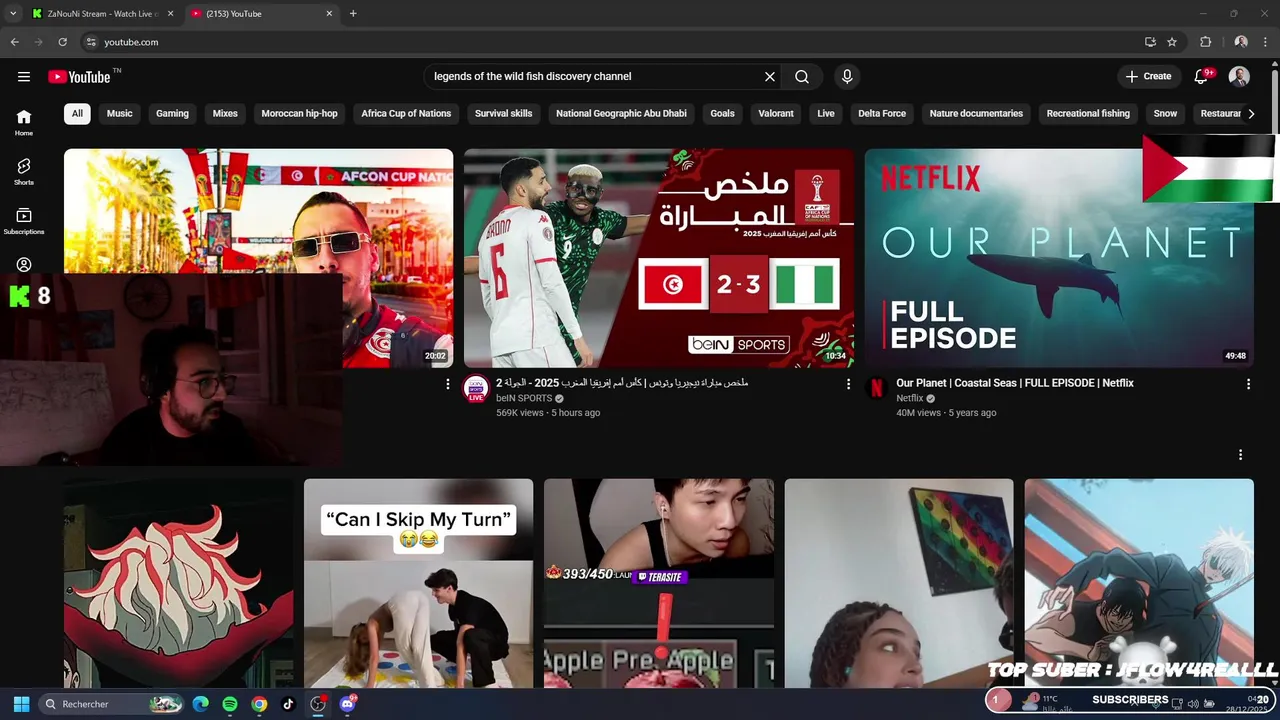The image size is (1280, 720).
Task: Open the "Can I Skip My Turn" short
Action: 418,583
